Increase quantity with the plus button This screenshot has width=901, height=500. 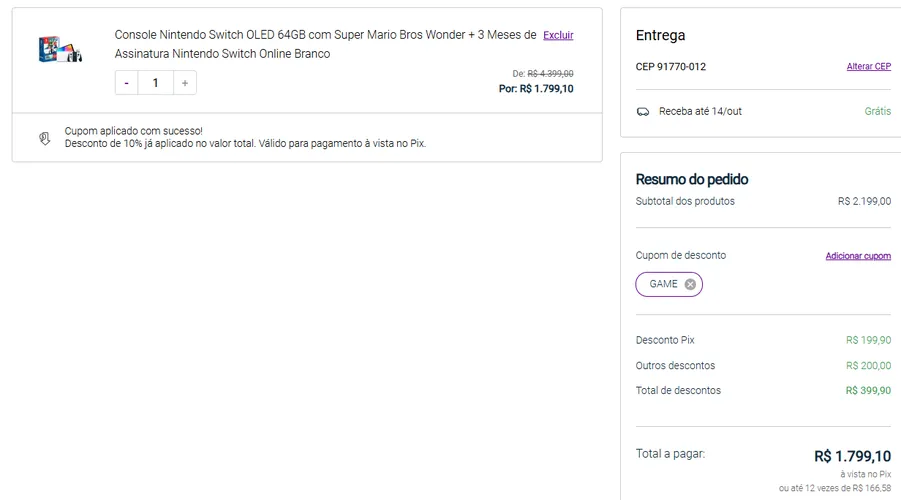point(184,83)
